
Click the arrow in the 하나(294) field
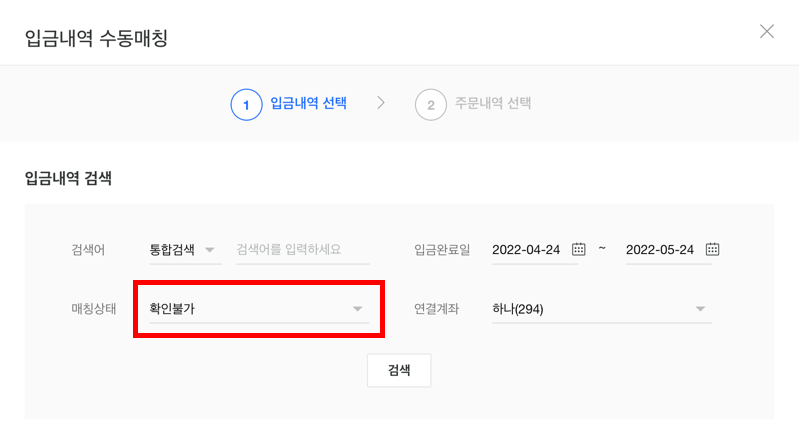point(701,309)
